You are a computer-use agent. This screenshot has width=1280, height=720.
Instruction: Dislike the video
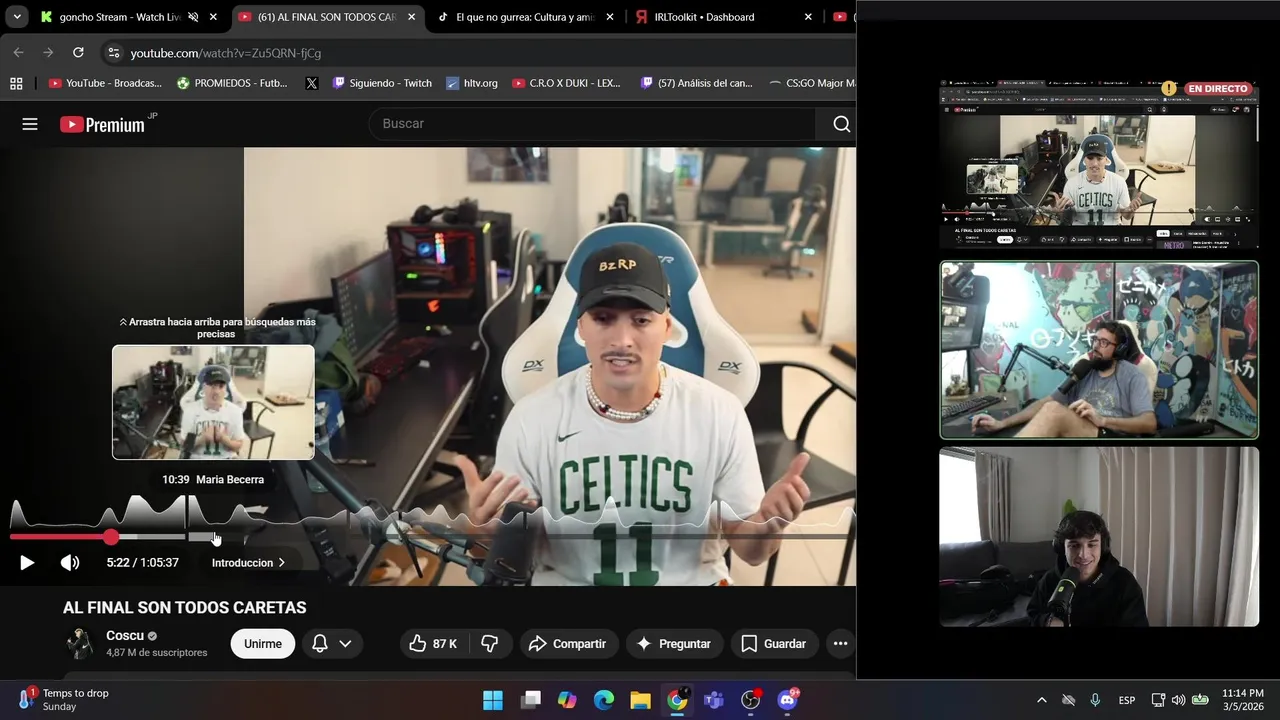pos(490,644)
